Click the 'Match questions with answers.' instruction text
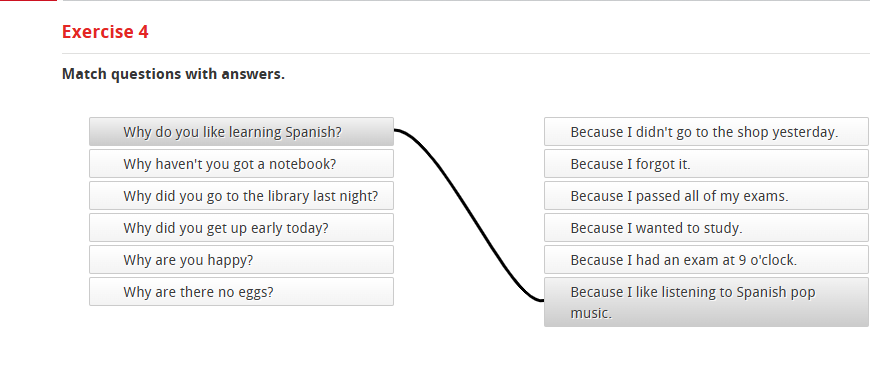Image resolution: width=870 pixels, height=386 pixels. (x=173, y=74)
